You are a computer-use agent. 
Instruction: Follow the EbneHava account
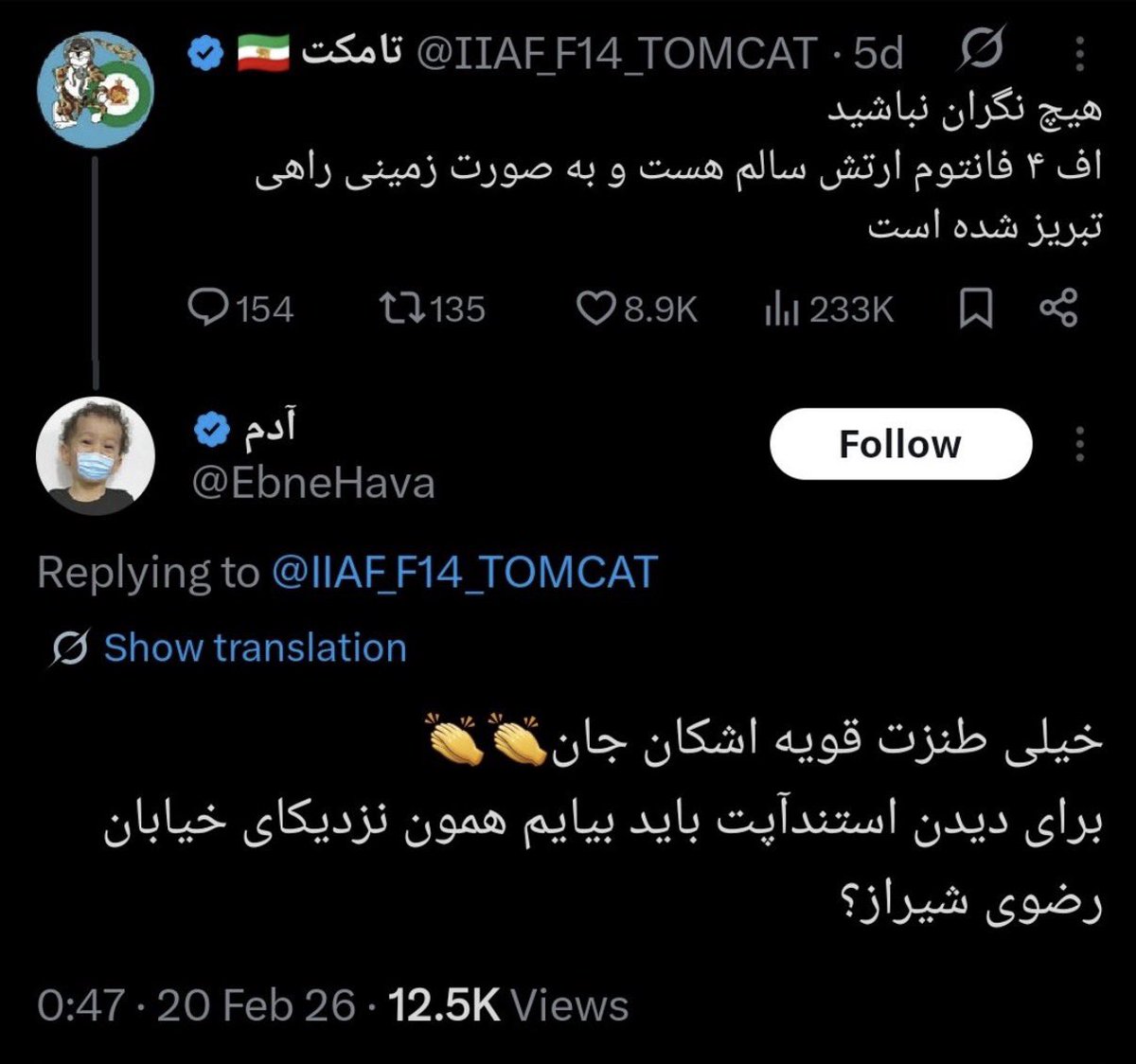[900, 444]
